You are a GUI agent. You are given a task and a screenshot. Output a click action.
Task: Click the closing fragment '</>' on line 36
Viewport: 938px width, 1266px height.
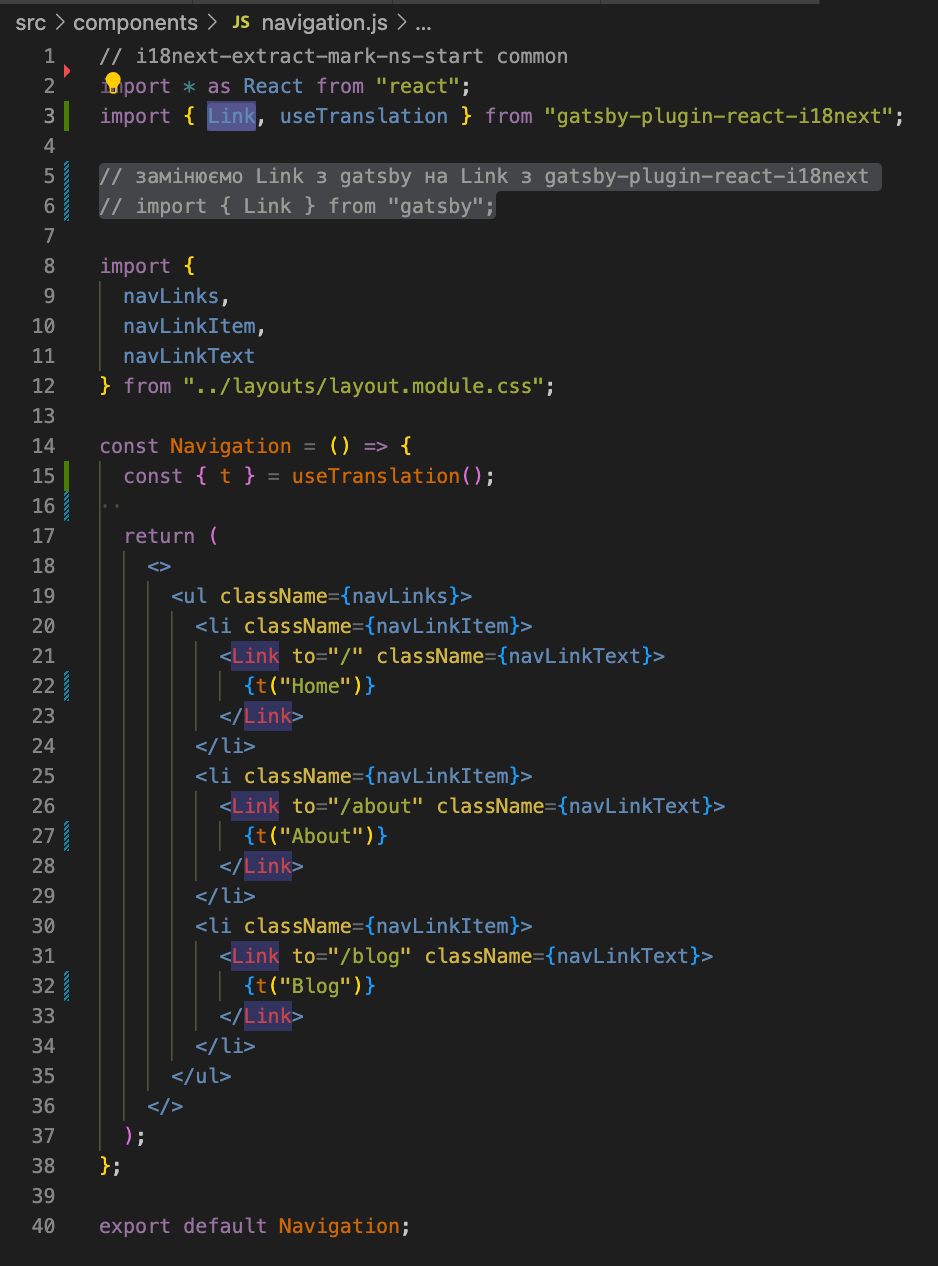tap(166, 1106)
